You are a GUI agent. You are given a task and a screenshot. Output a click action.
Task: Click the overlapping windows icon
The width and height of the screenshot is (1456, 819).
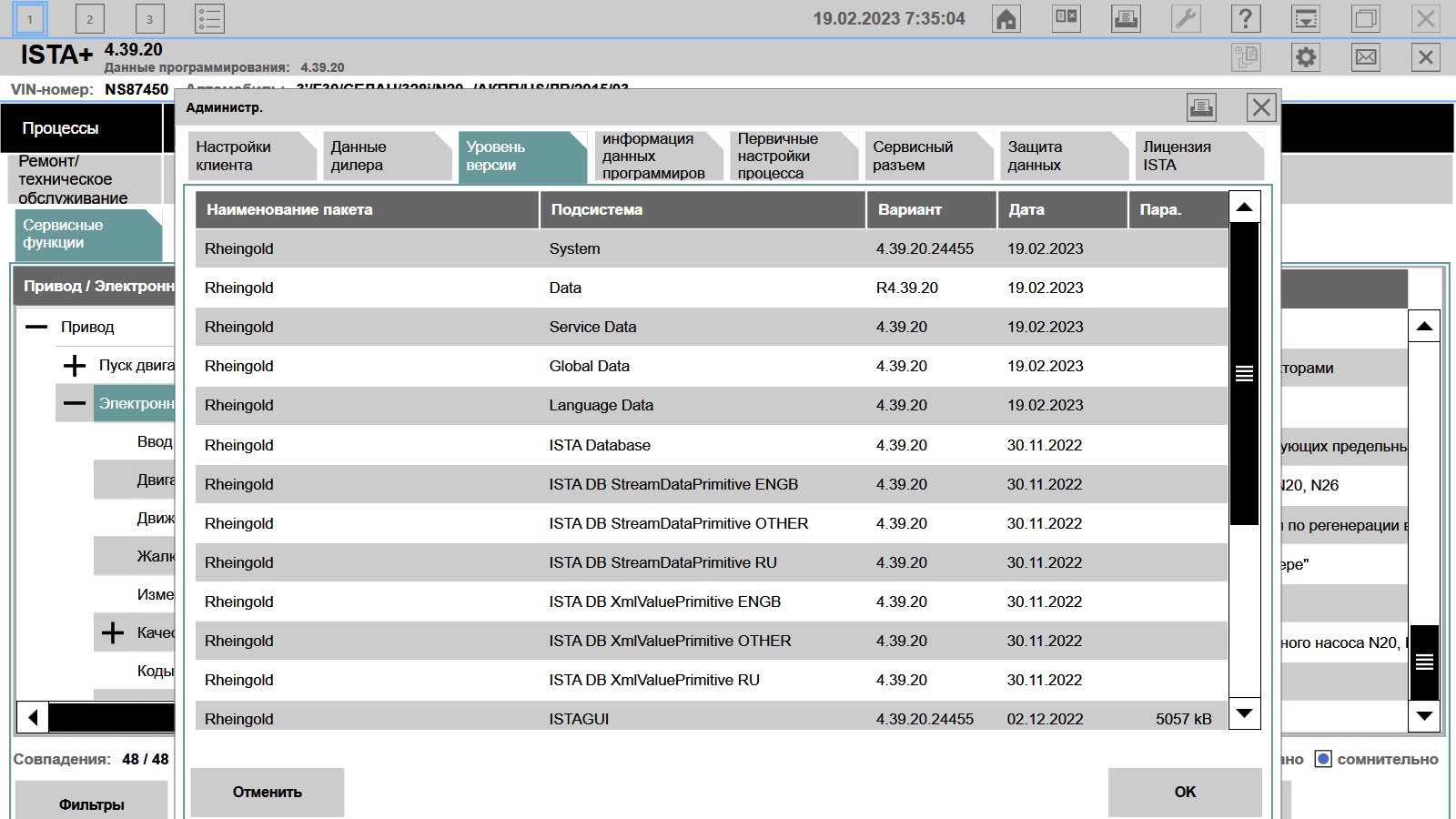click(x=1366, y=19)
